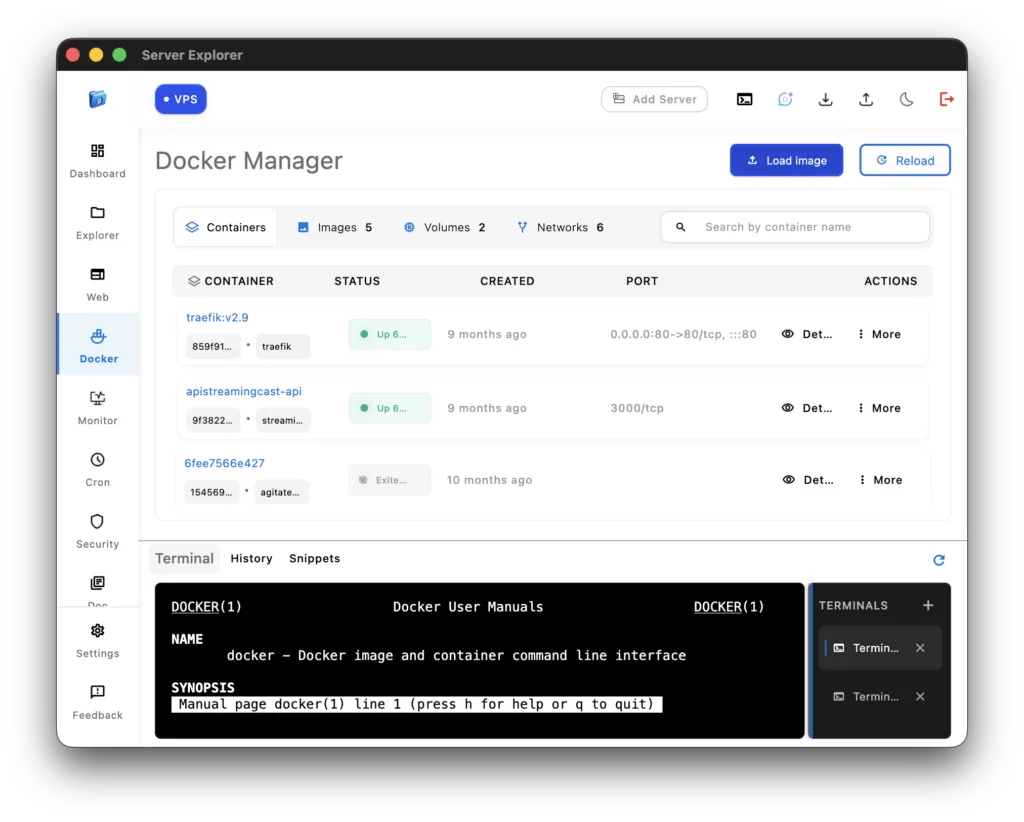Open Settings from the sidebar
Viewport: 1024px width, 822px height.
(x=97, y=640)
